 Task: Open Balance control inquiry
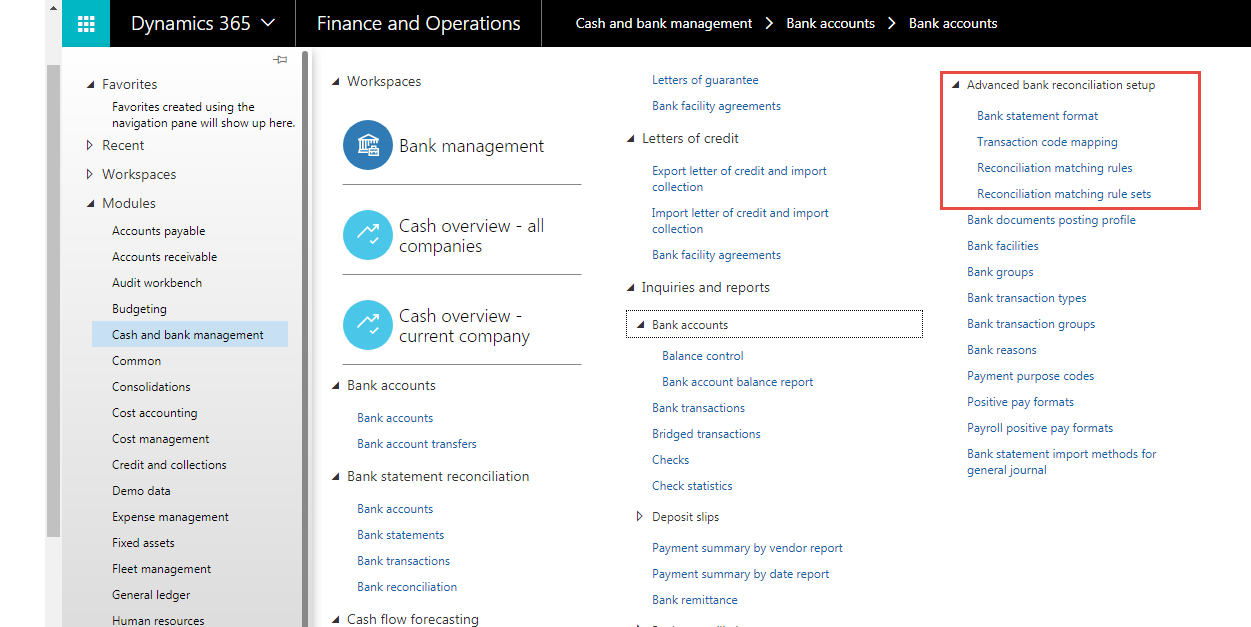[x=702, y=356]
